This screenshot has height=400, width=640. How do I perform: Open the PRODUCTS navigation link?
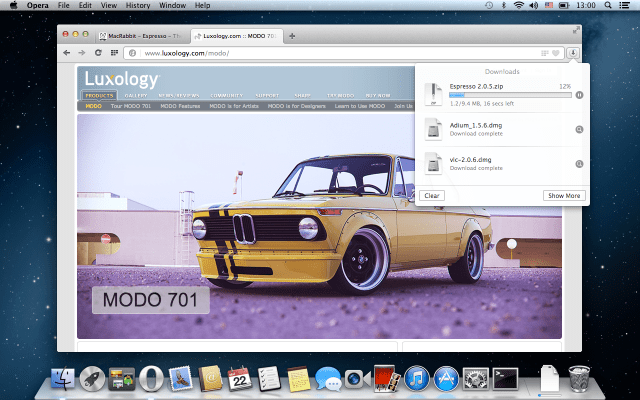point(100,95)
